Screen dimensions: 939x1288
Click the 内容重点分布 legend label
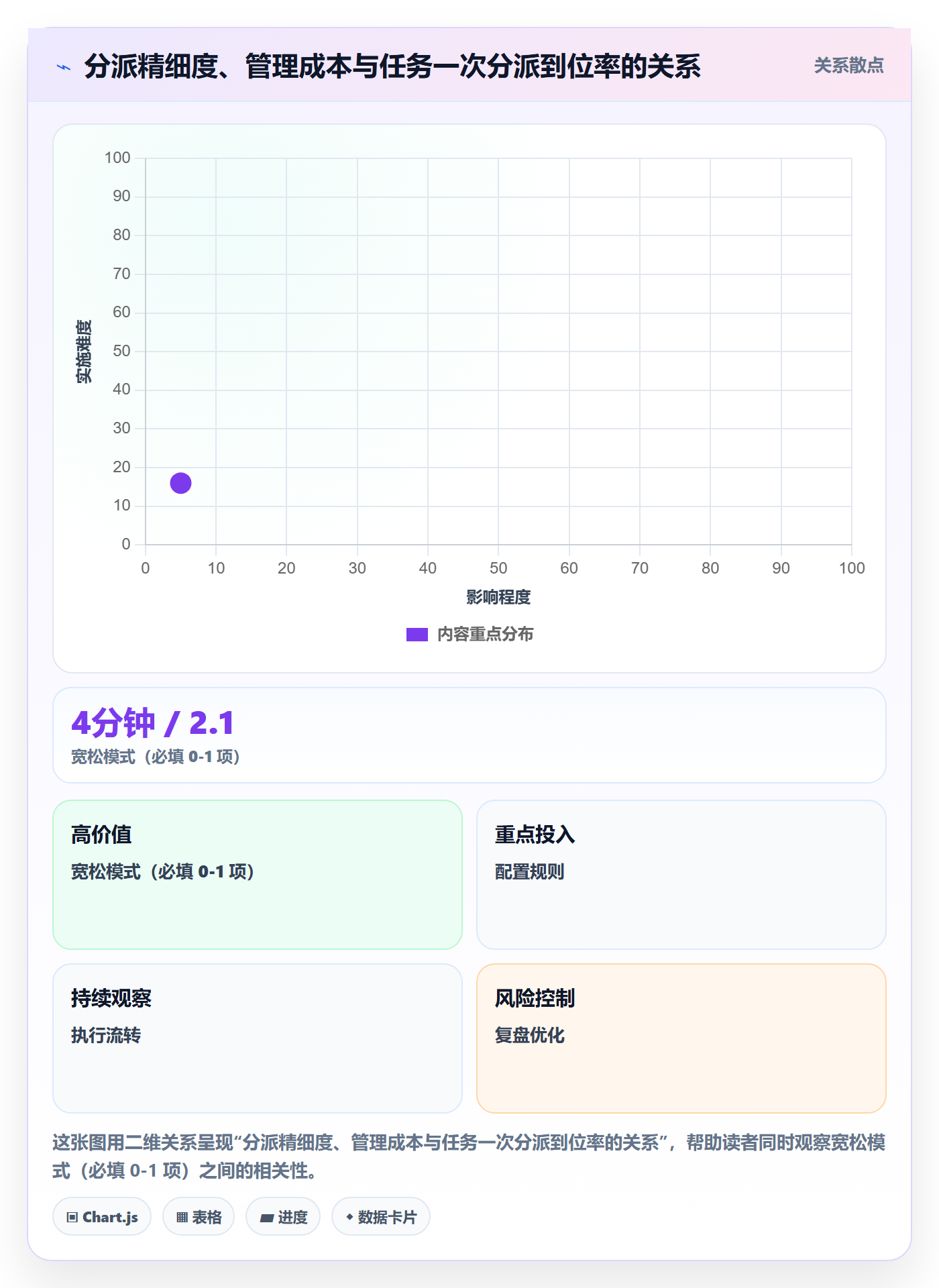485,635
